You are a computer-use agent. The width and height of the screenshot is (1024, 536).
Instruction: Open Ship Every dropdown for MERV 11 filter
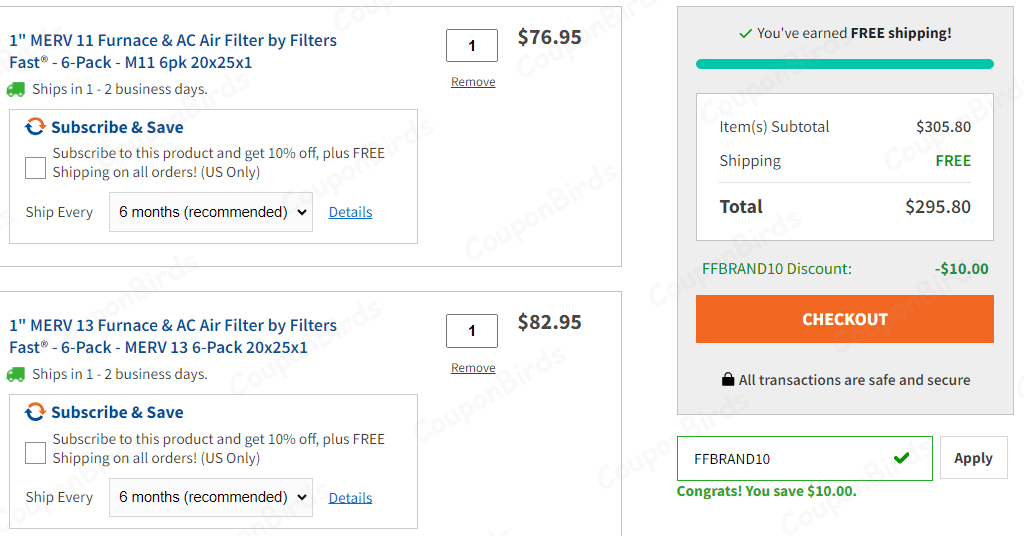click(210, 212)
